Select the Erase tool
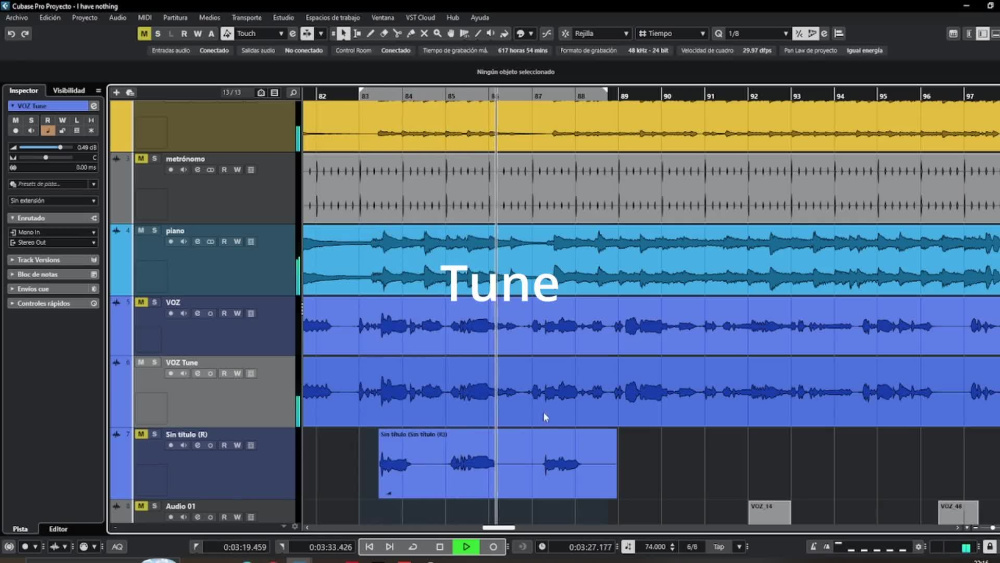Viewport: 1000px width, 563px height. coord(384,34)
